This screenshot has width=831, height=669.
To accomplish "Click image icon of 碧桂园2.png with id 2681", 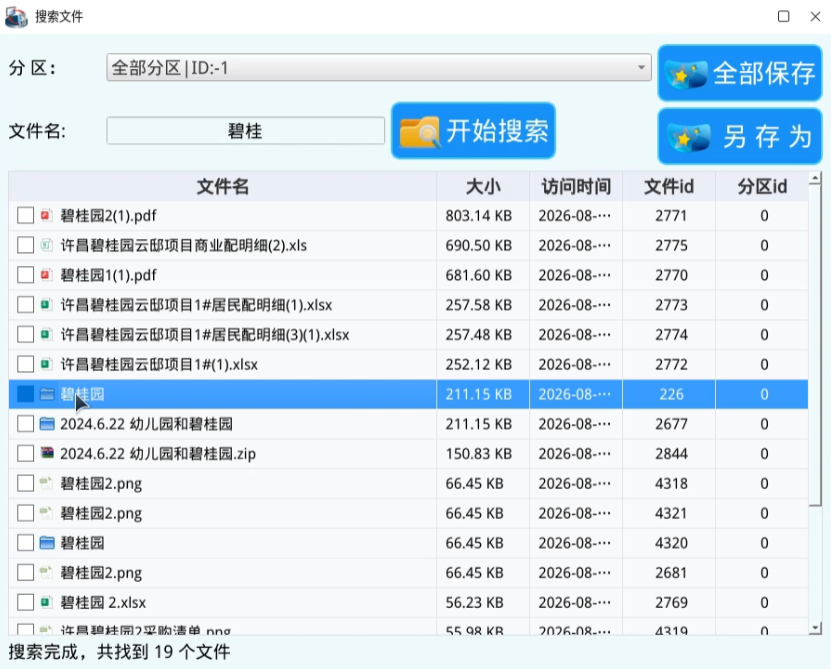I will click(47, 572).
